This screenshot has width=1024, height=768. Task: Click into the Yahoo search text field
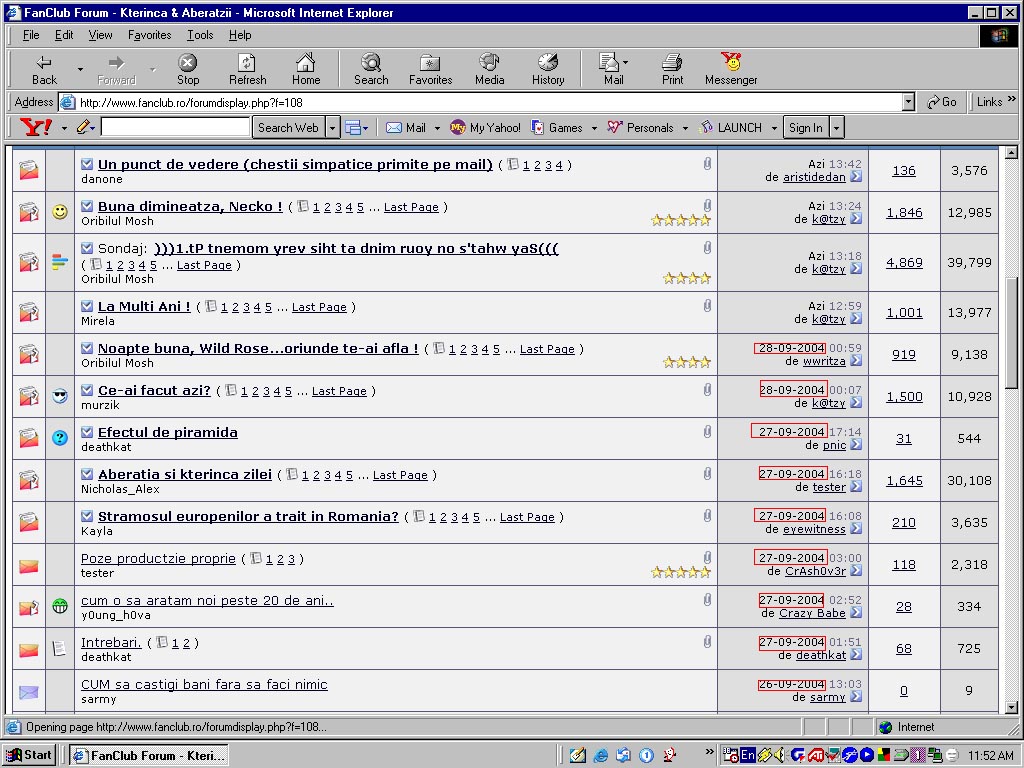175,127
